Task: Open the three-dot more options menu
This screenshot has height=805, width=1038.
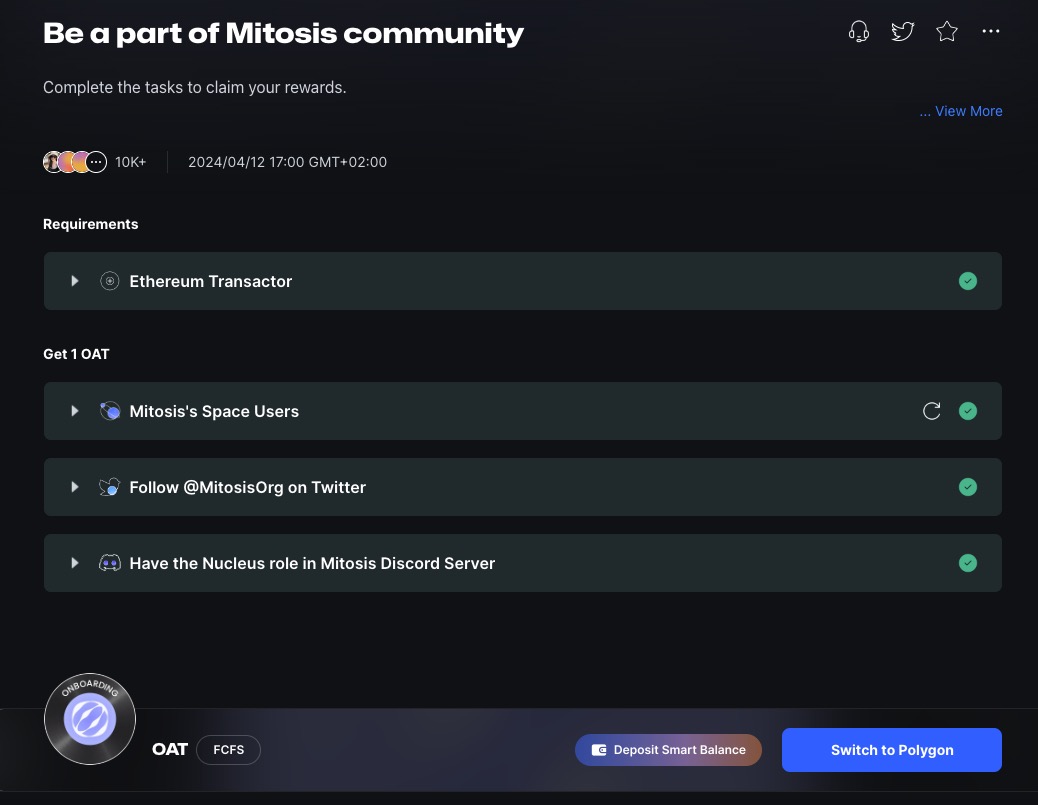Action: [x=990, y=32]
